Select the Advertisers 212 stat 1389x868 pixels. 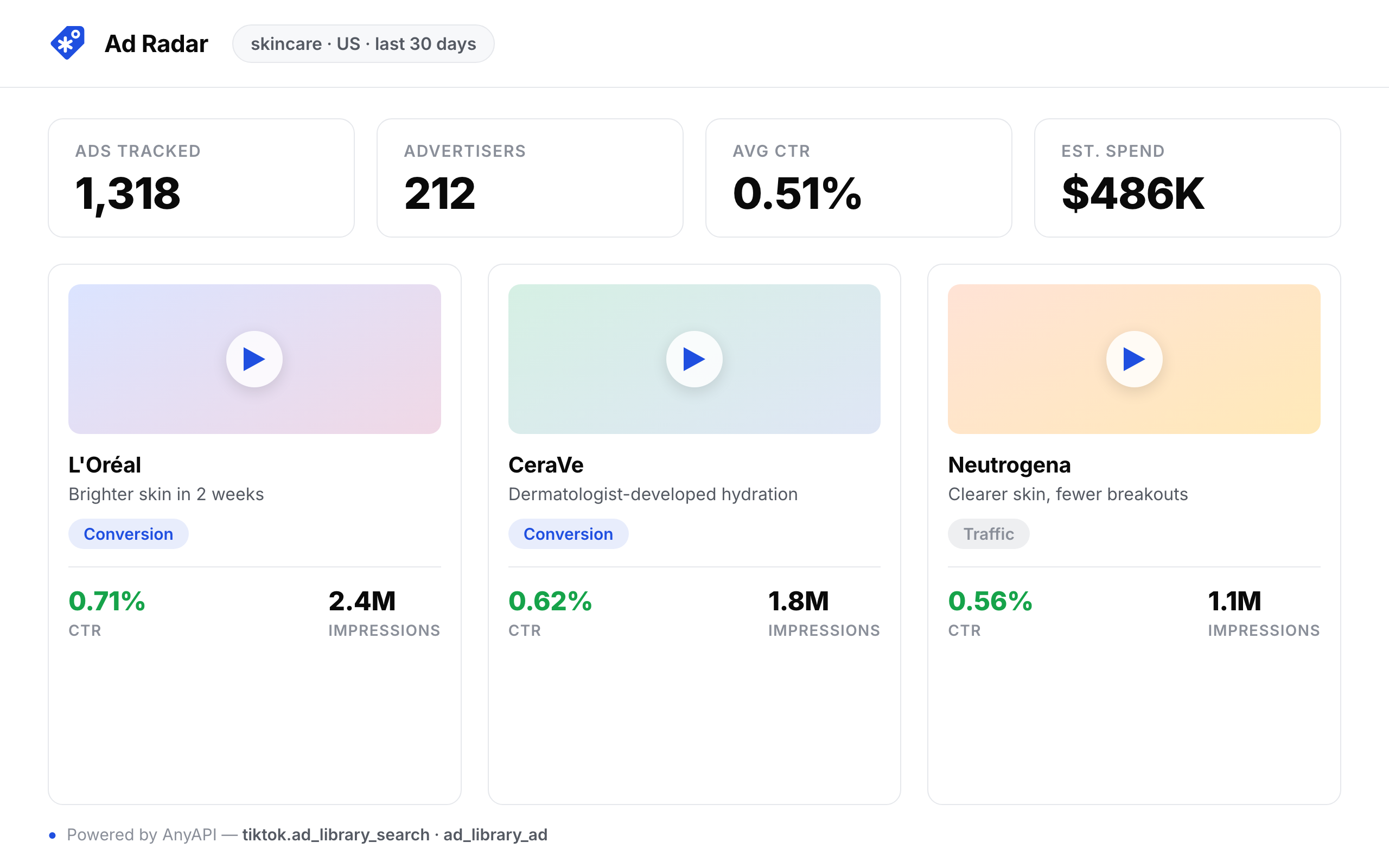pos(530,178)
